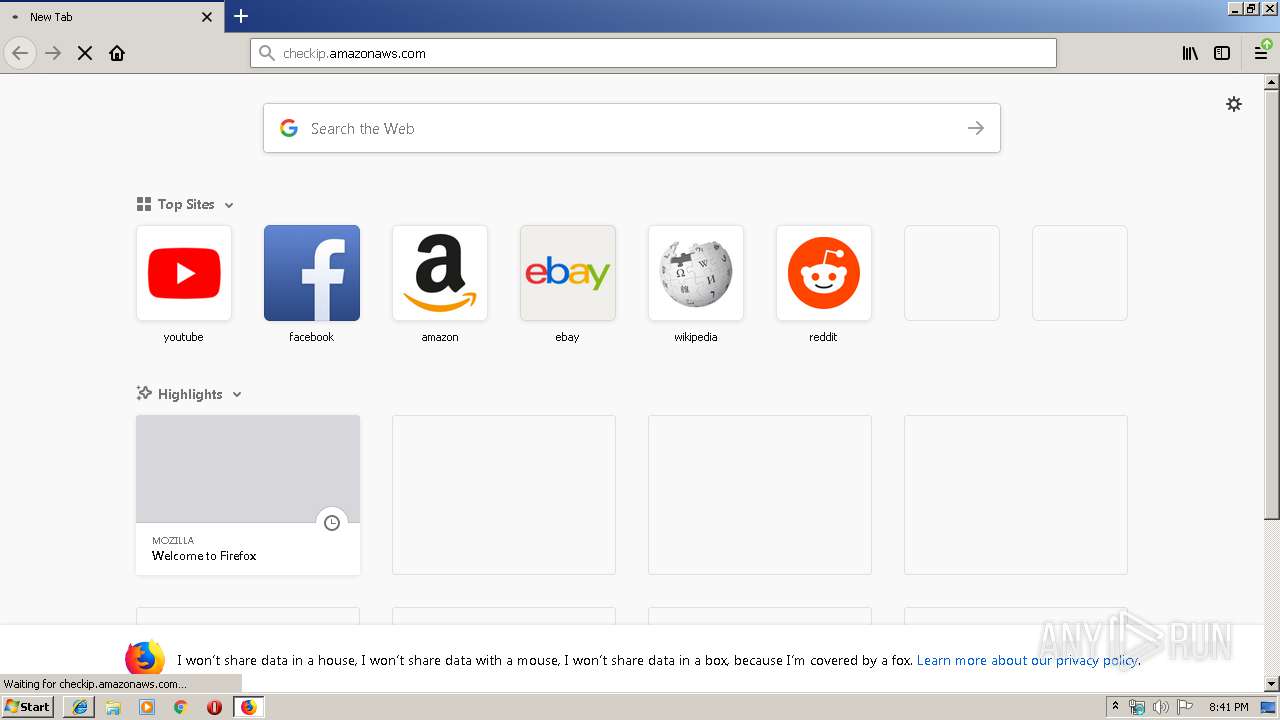Collapse the Highlights section

pyautogui.click(x=237, y=395)
